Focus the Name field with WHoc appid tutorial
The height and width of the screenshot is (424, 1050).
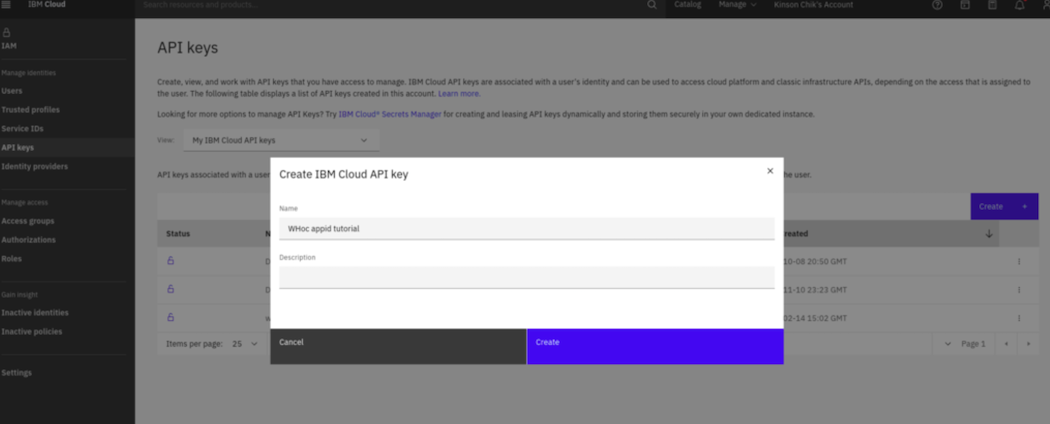pos(526,228)
